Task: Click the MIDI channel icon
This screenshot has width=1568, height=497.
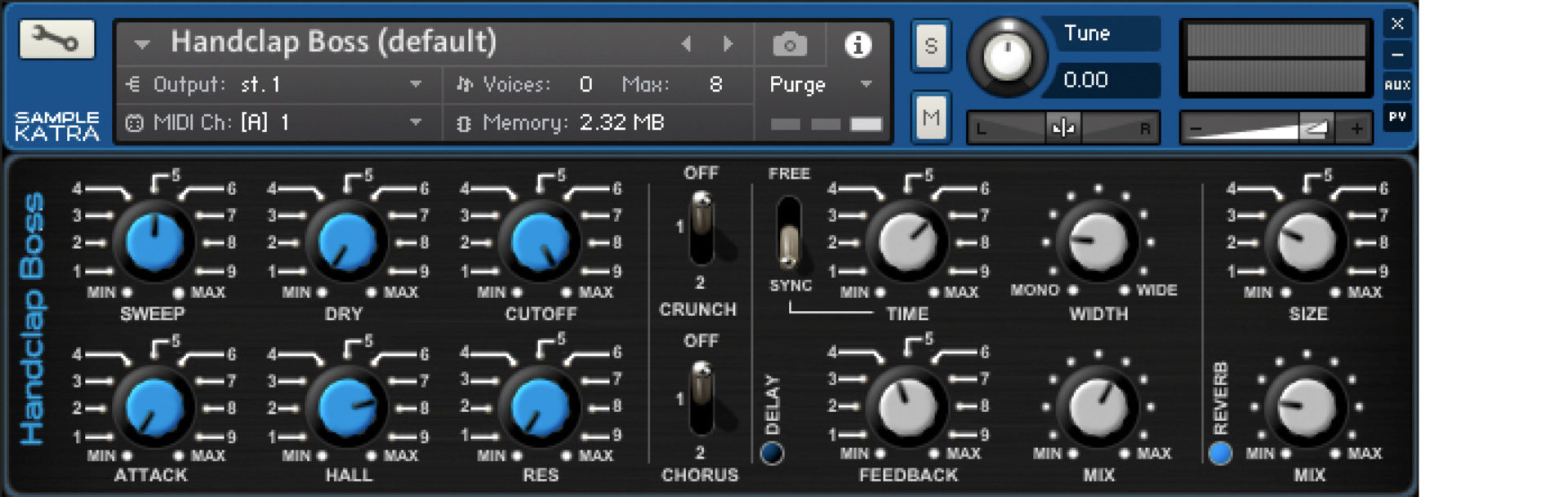Action: (x=134, y=123)
